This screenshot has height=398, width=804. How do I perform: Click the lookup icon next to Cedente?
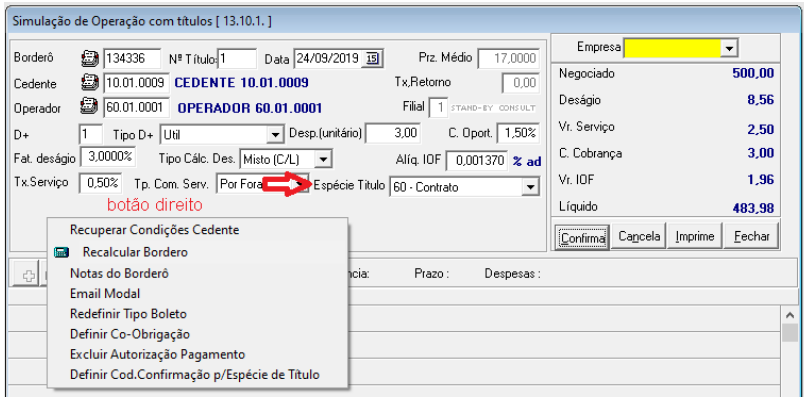pyautogui.click(x=90, y=83)
